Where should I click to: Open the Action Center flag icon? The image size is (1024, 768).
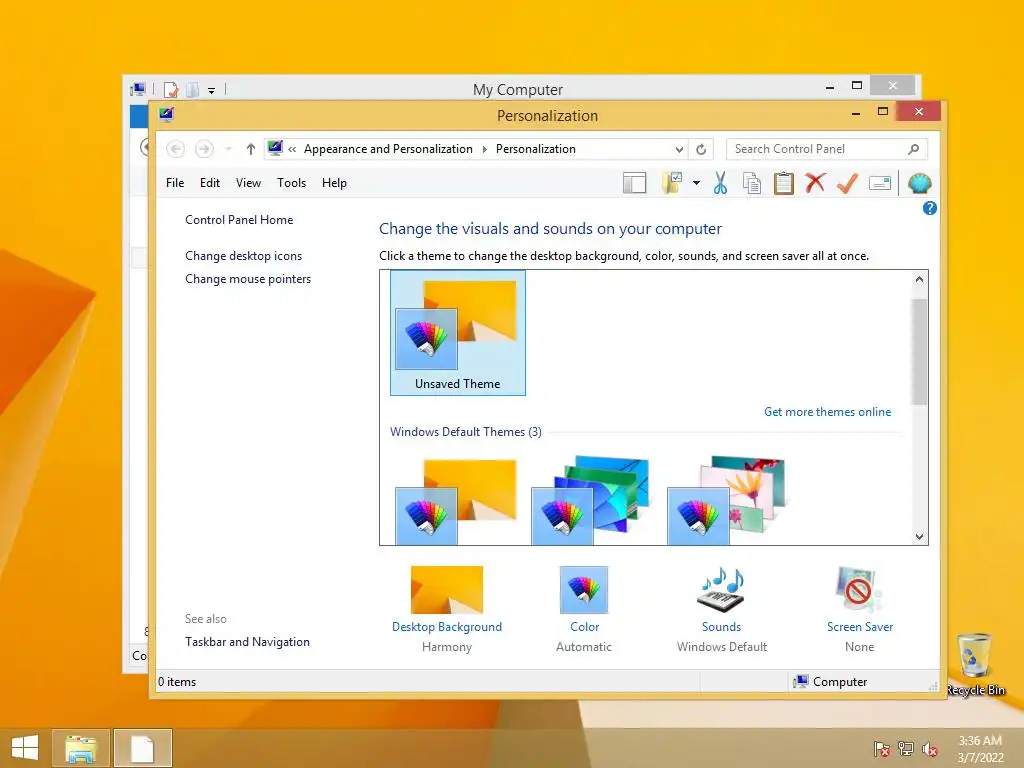point(882,748)
